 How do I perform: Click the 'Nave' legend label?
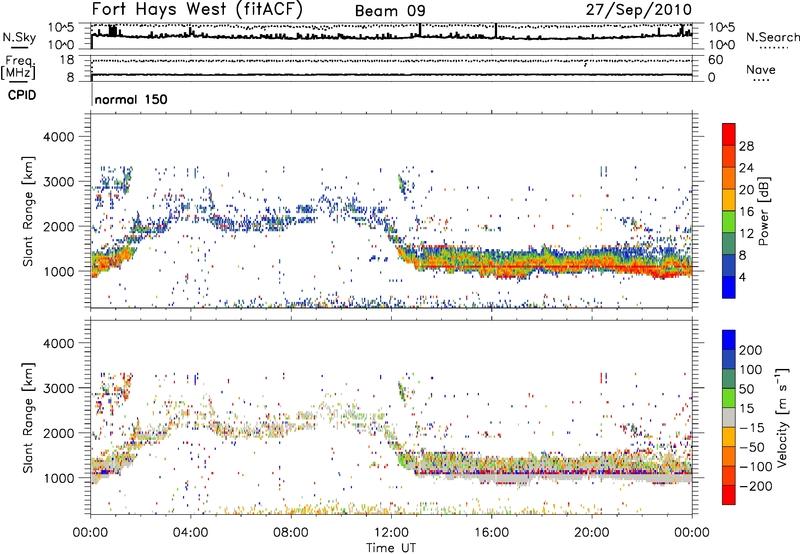(760, 69)
